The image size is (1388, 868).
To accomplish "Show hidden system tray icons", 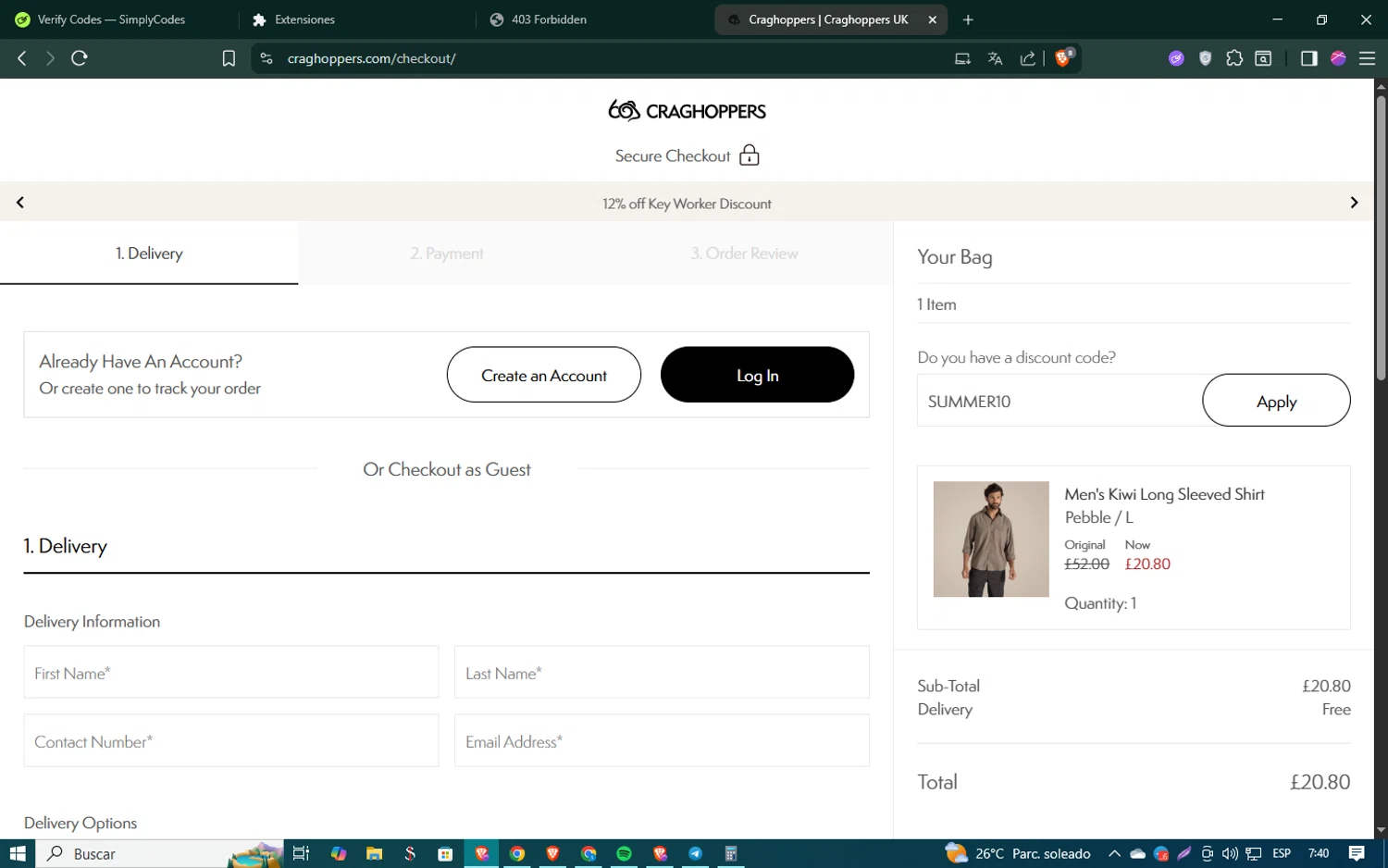I will [x=1114, y=853].
